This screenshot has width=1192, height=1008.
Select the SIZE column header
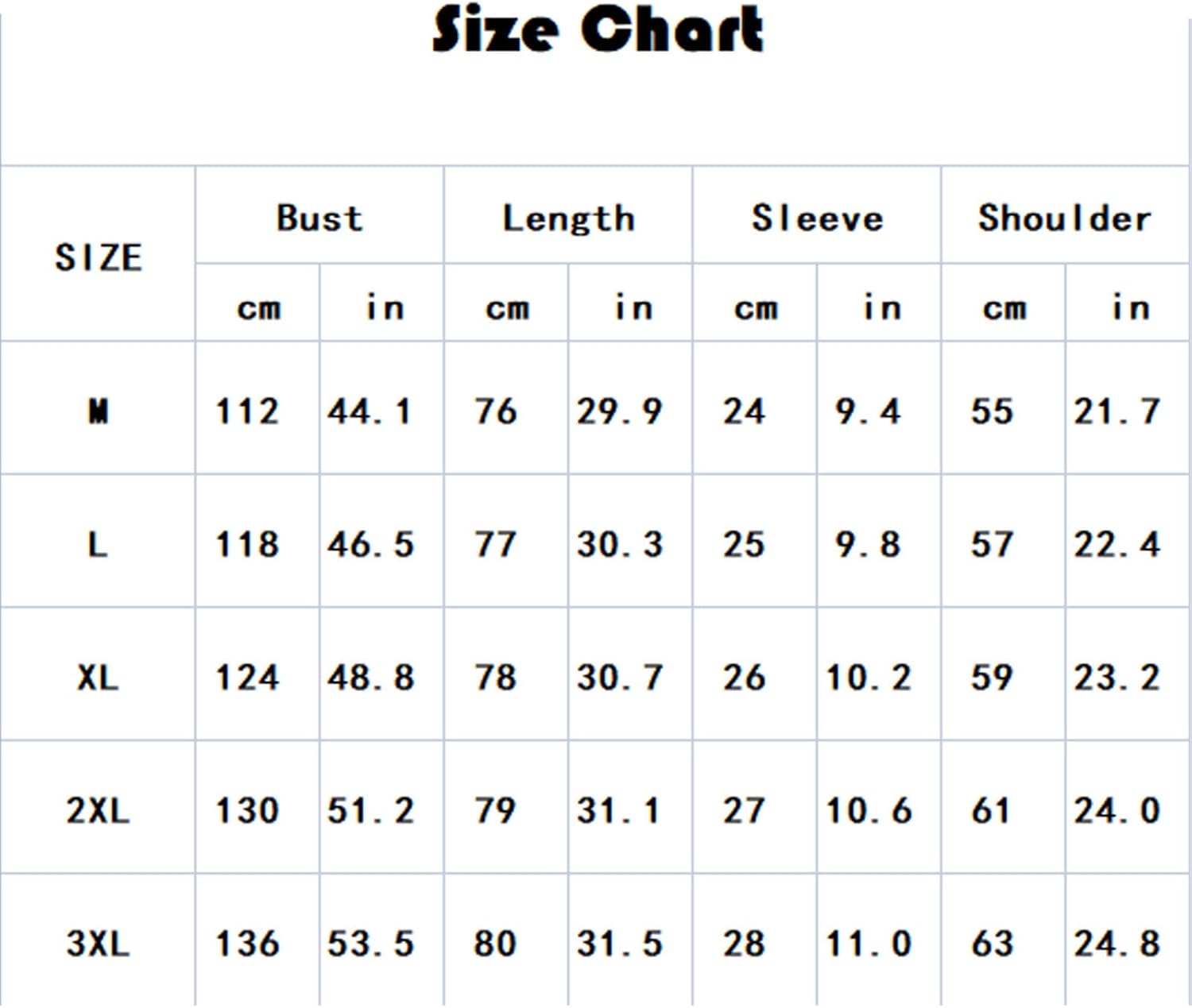(x=99, y=257)
